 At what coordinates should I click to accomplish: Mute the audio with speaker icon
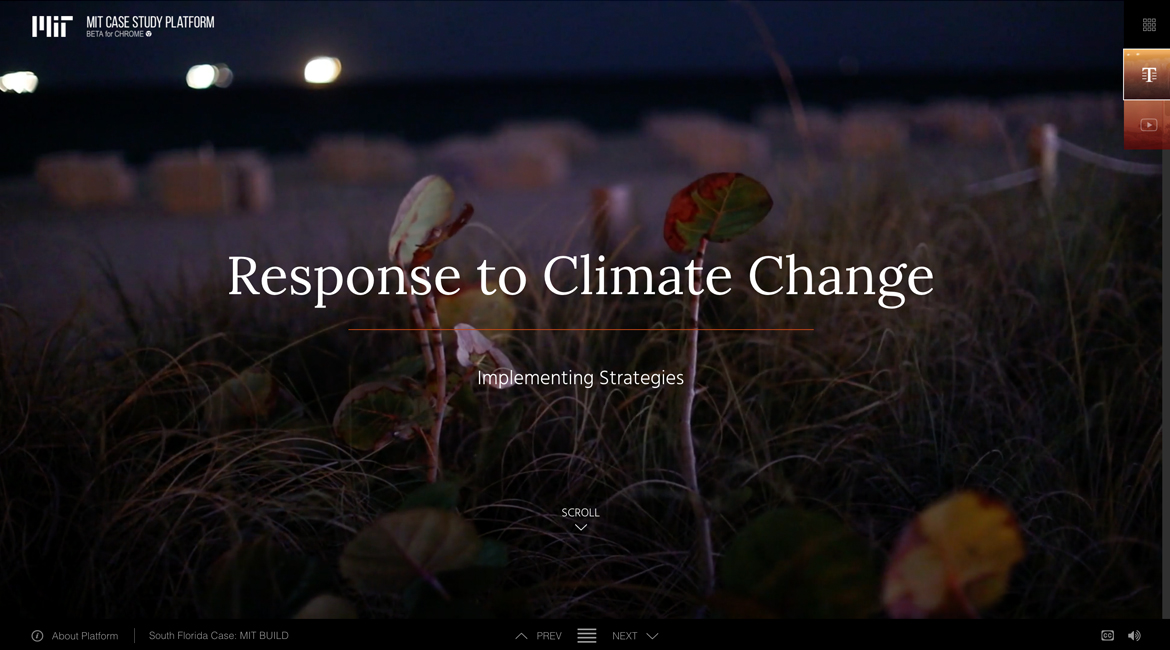(x=1134, y=636)
